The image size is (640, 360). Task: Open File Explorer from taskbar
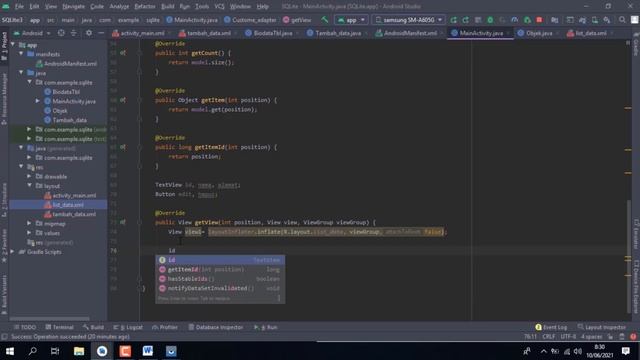(79, 351)
